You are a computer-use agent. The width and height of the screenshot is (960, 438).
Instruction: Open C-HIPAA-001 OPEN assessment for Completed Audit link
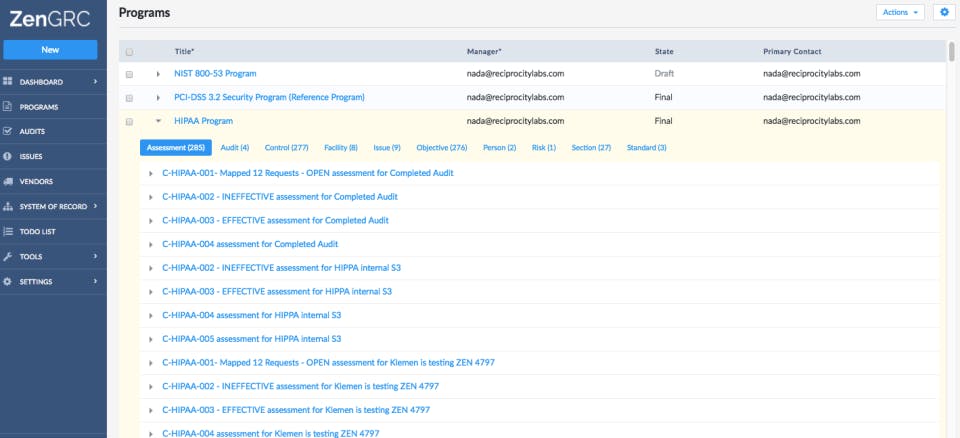coord(308,173)
